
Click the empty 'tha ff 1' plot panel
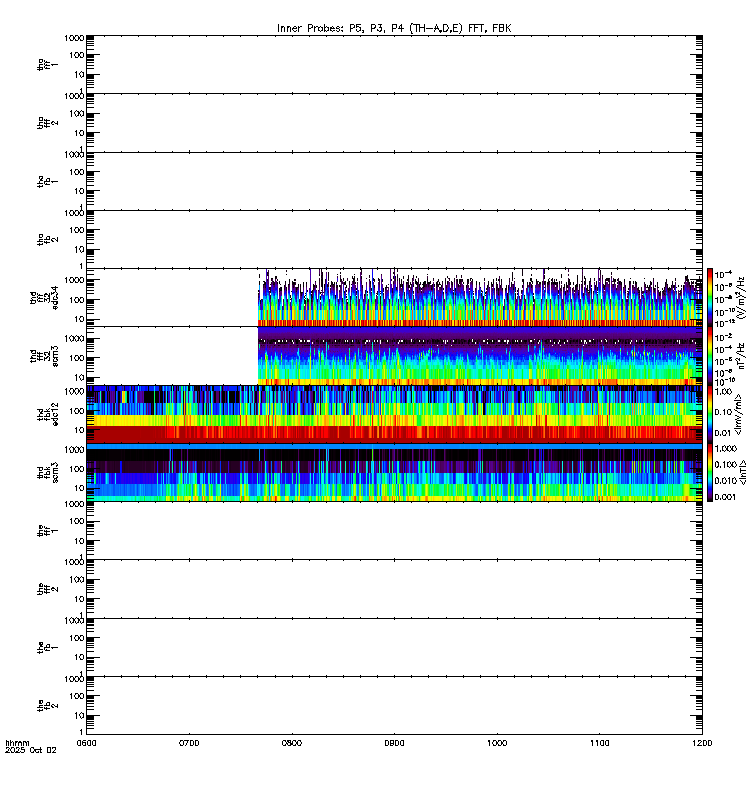coord(394,64)
